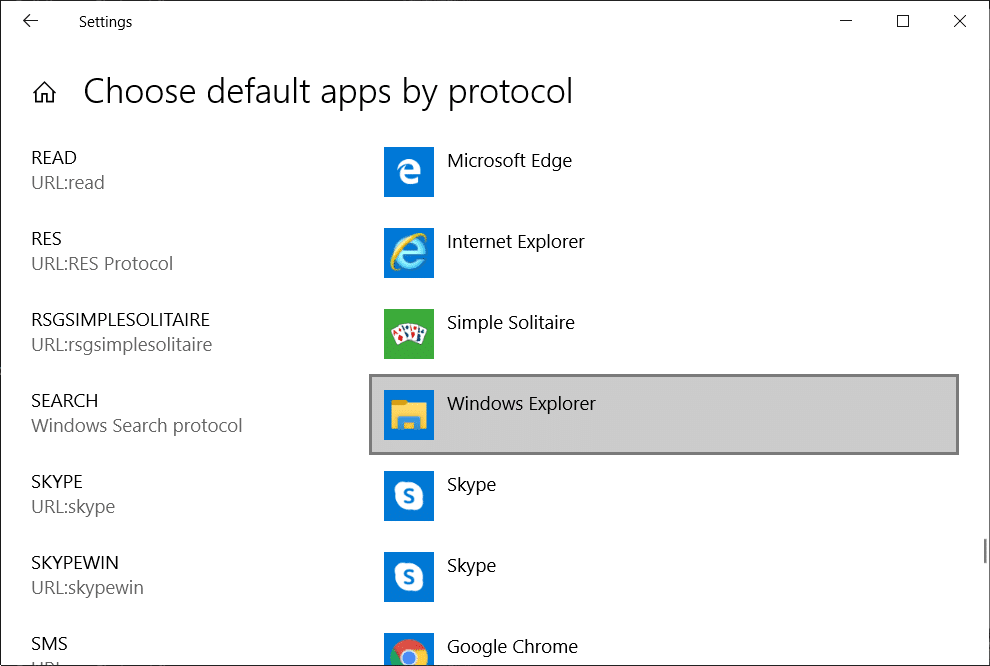Select the SKYPE protocol name
Image resolution: width=990 pixels, height=666 pixels.
point(57,482)
